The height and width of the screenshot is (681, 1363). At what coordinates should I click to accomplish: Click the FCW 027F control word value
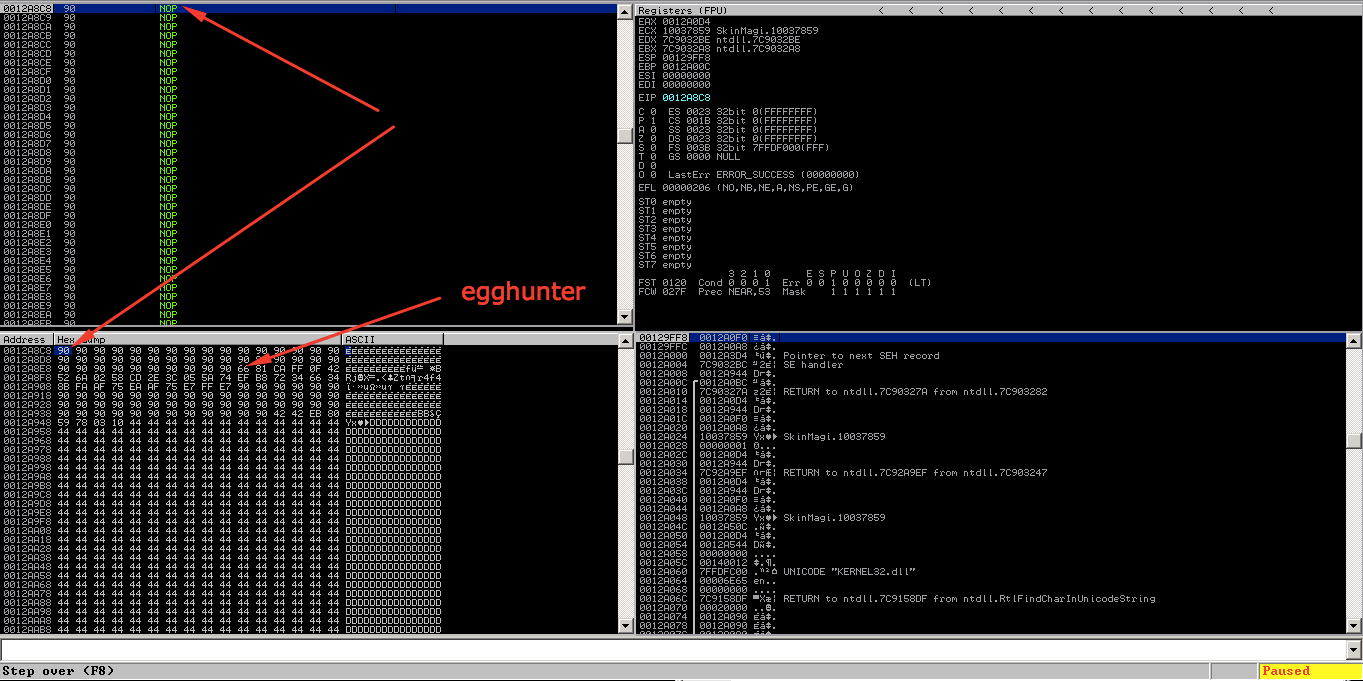[676, 291]
